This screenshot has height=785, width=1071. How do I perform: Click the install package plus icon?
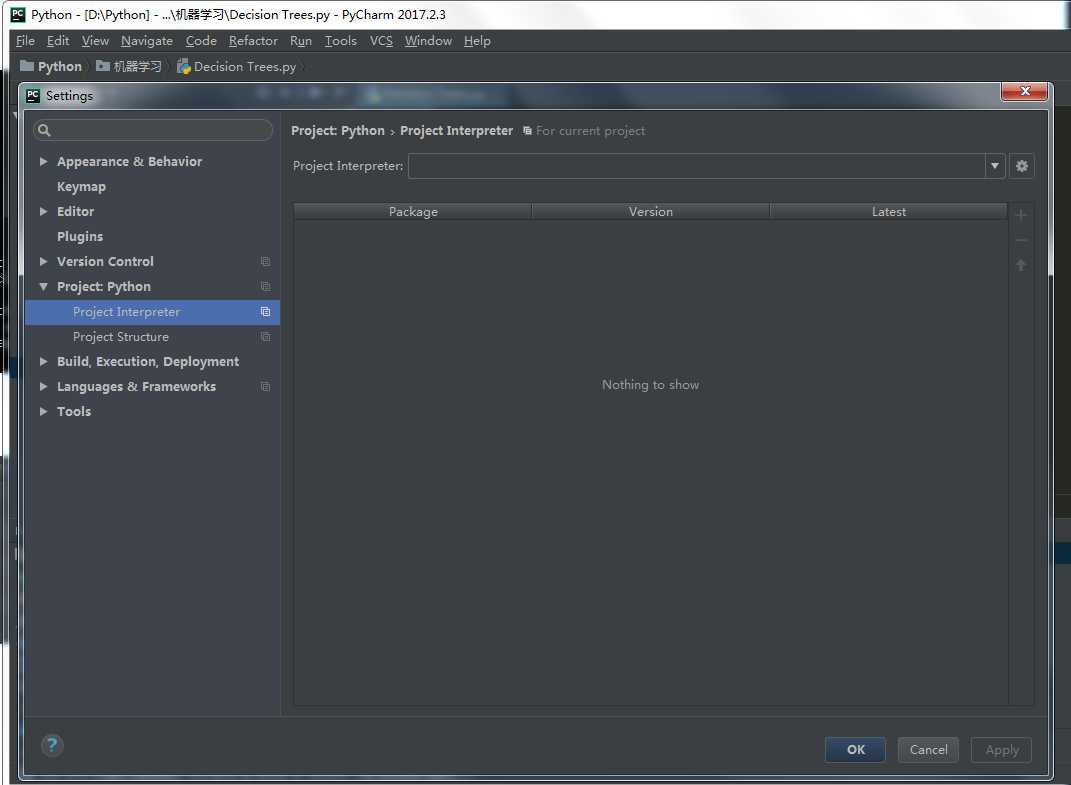[x=1020, y=215]
